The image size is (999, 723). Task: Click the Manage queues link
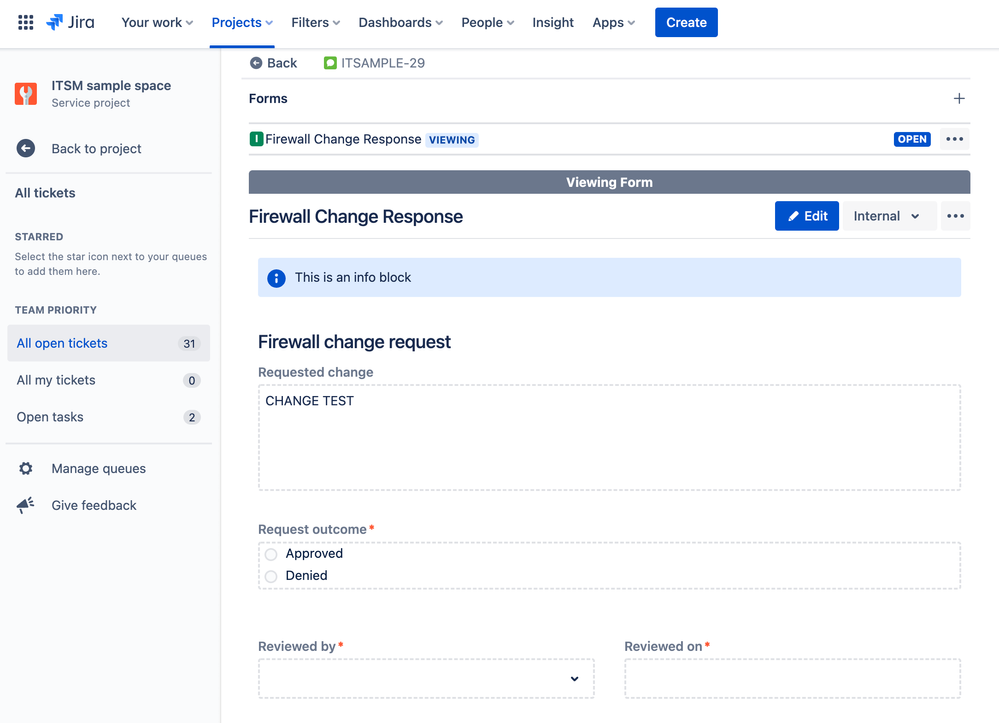click(99, 468)
